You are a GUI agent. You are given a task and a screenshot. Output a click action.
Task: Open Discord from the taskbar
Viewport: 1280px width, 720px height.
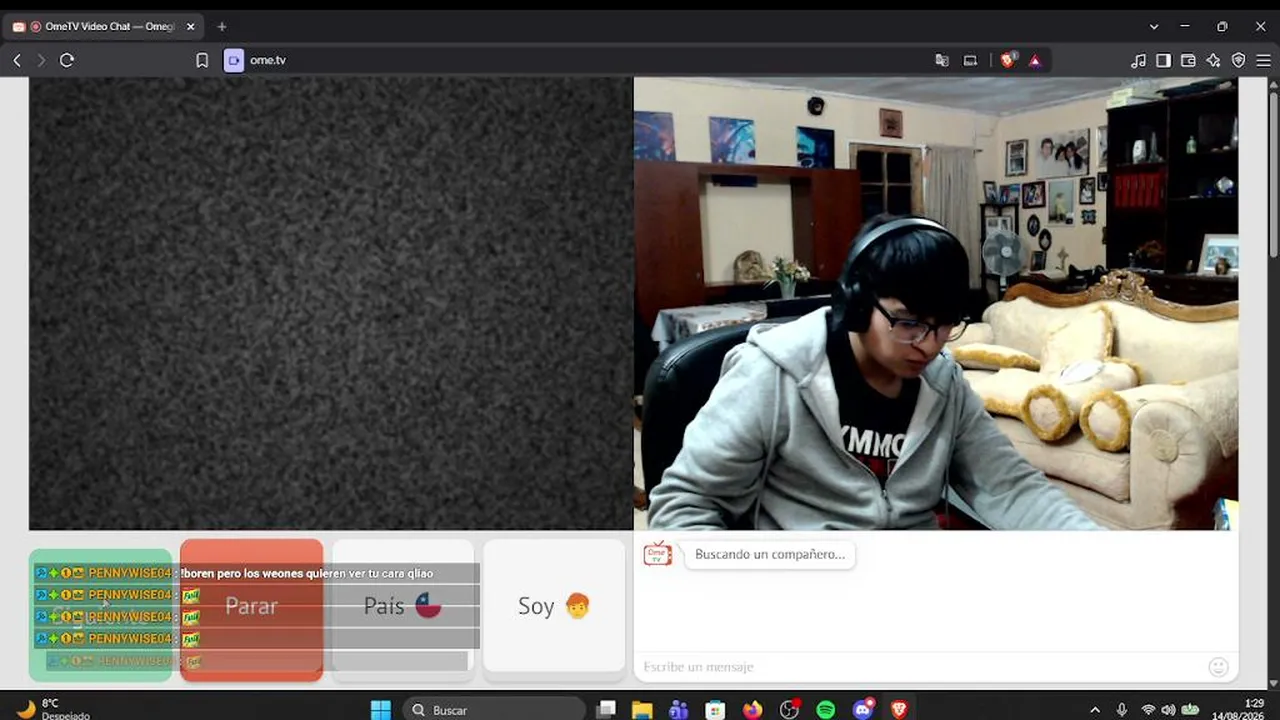pyautogui.click(x=863, y=710)
